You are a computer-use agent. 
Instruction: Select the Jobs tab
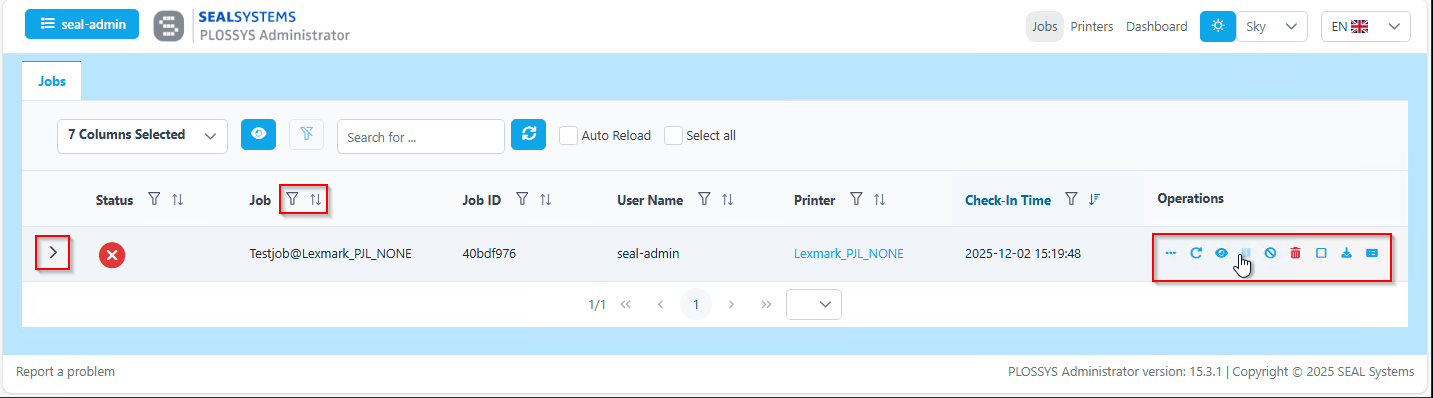(52, 81)
